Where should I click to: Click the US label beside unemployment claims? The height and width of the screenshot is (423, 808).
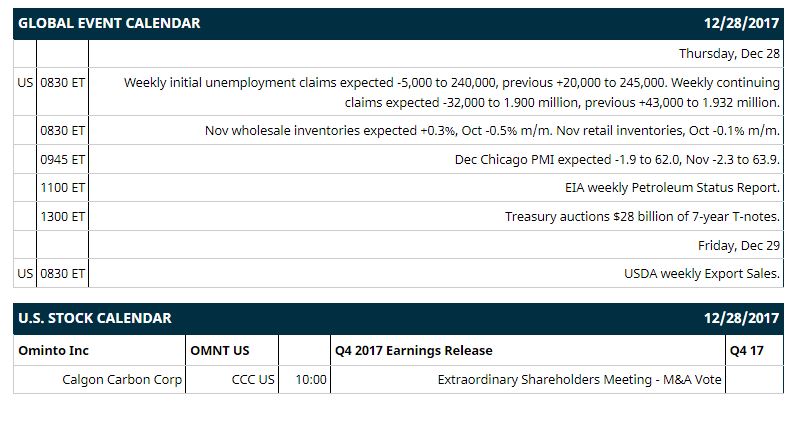(25, 82)
